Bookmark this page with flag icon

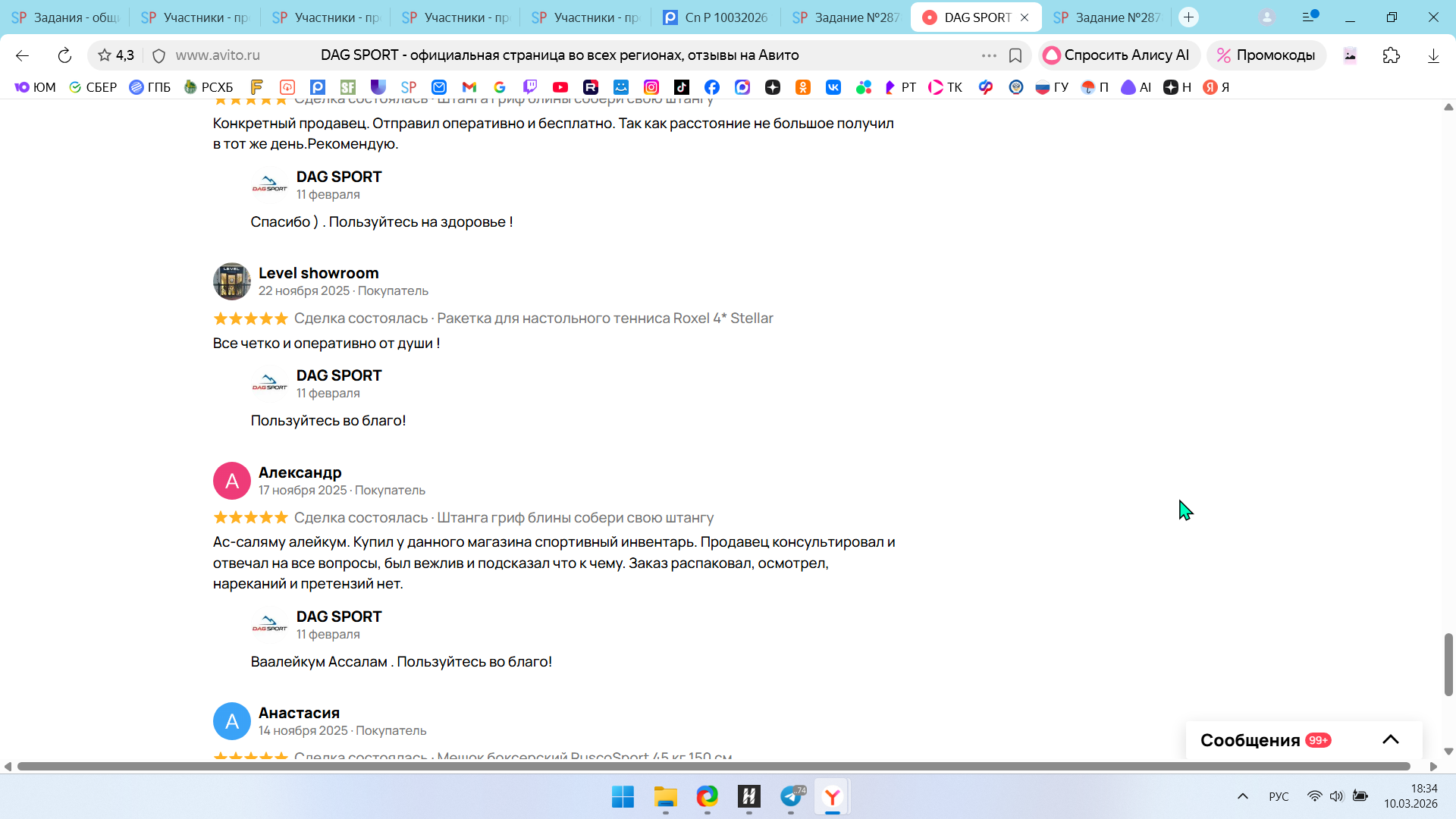tap(1015, 55)
